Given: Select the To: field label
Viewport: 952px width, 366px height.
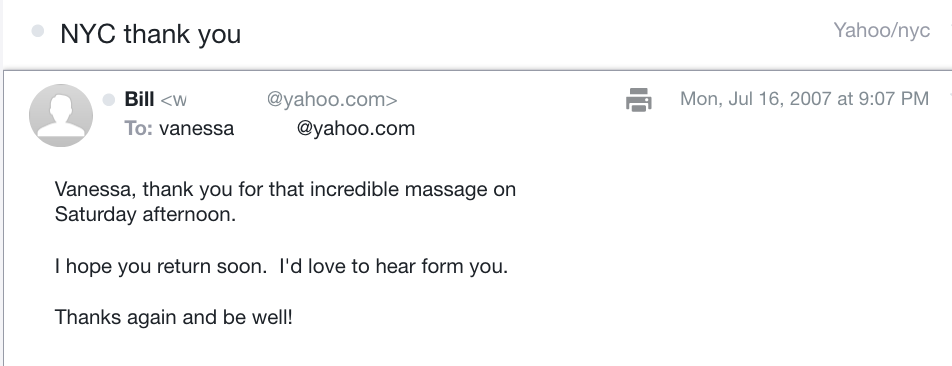Looking at the screenshot, I should click(138, 128).
